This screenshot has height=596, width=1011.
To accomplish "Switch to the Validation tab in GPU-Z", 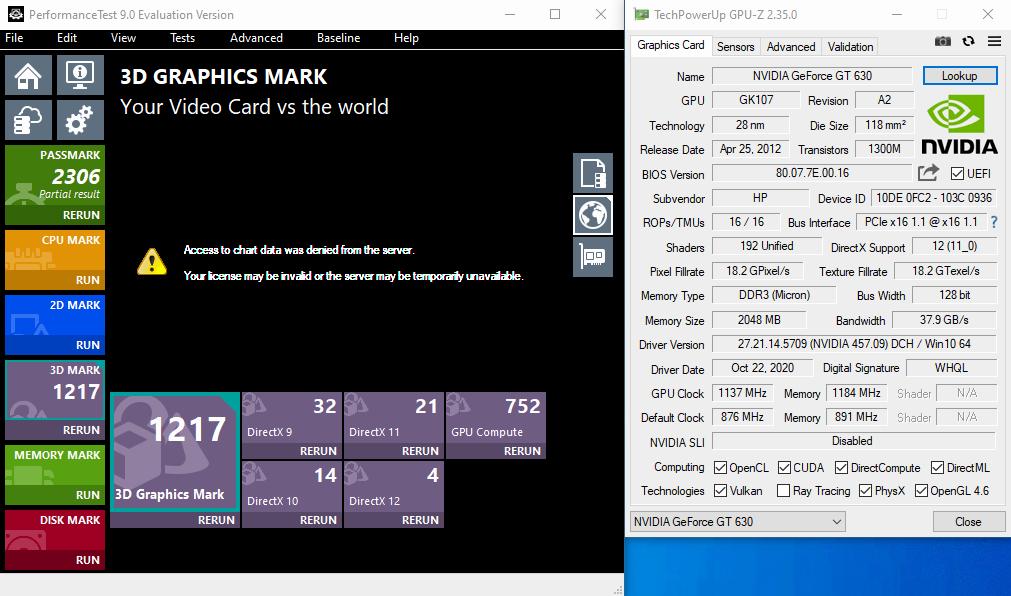I will (850, 46).
